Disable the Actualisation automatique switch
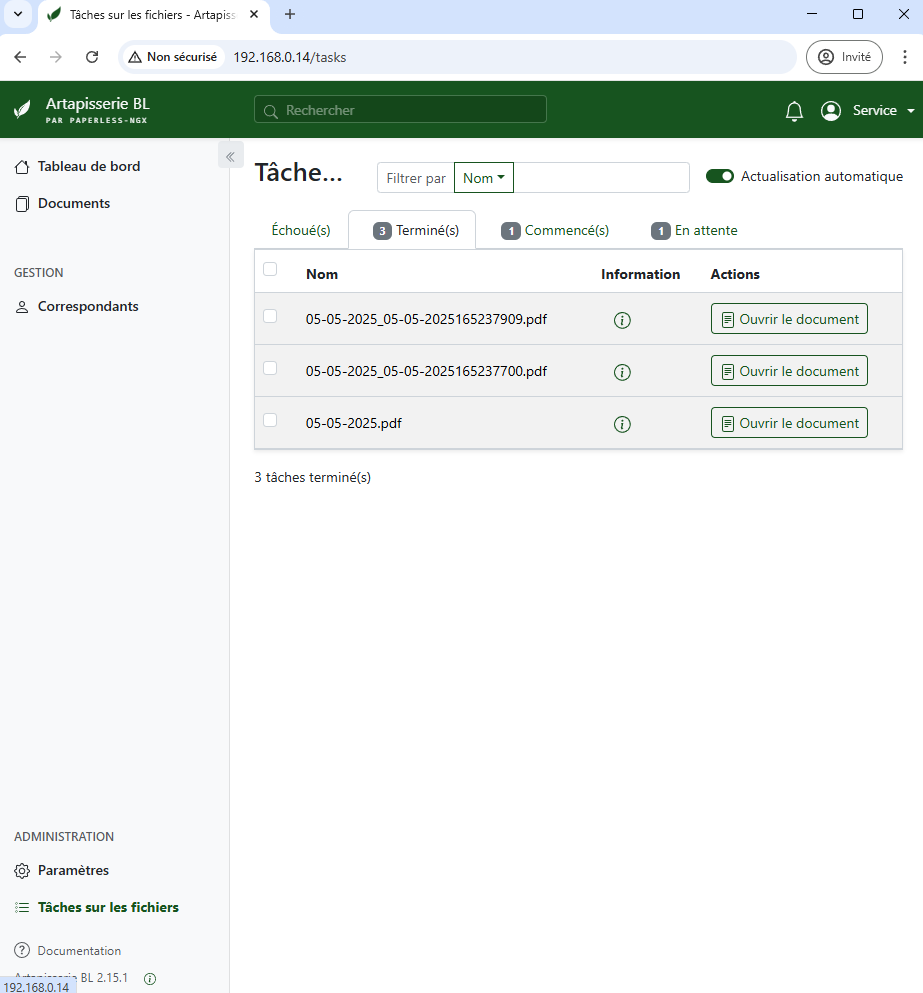This screenshot has height=993, width=923. coord(720,176)
